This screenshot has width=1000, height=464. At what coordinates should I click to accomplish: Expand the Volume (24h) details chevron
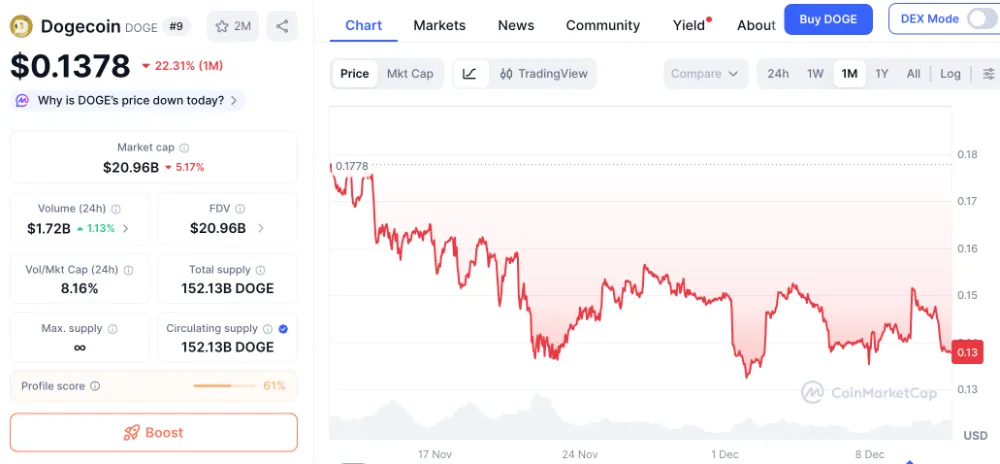[126, 228]
